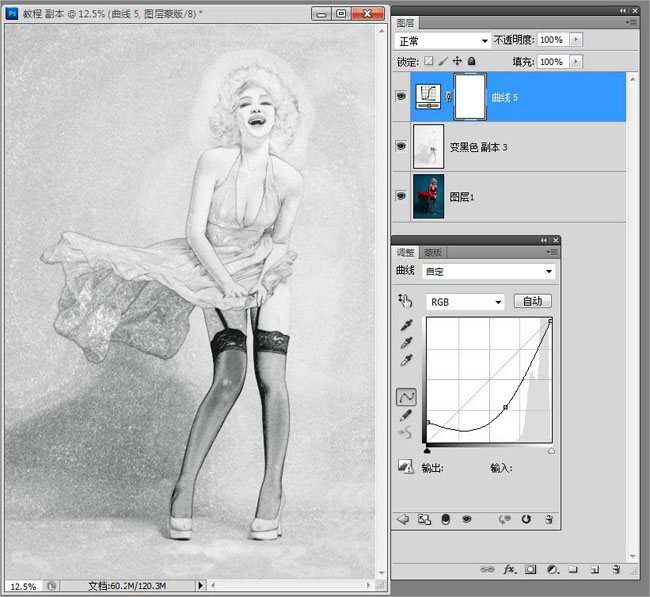Click the fill 100% field
Image resolution: width=650 pixels, height=597 pixels.
pyautogui.click(x=553, y=61)
